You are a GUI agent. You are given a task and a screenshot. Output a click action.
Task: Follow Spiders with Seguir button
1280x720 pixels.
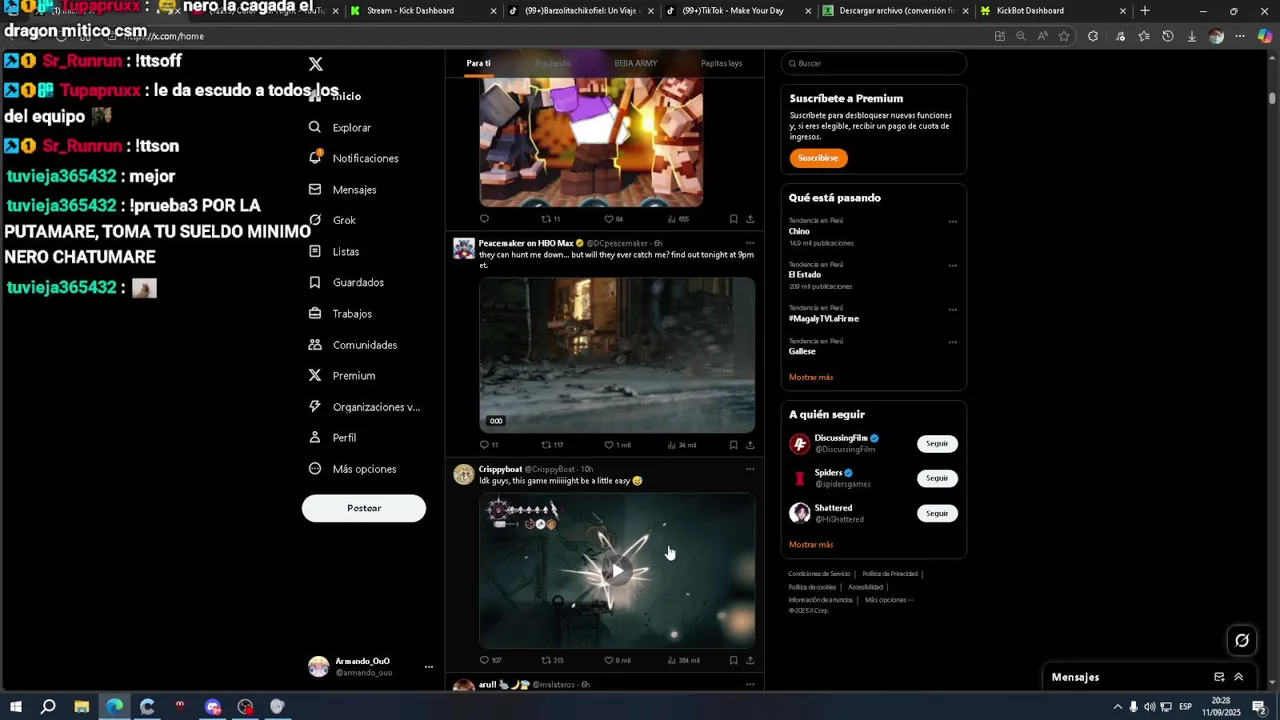937,478
